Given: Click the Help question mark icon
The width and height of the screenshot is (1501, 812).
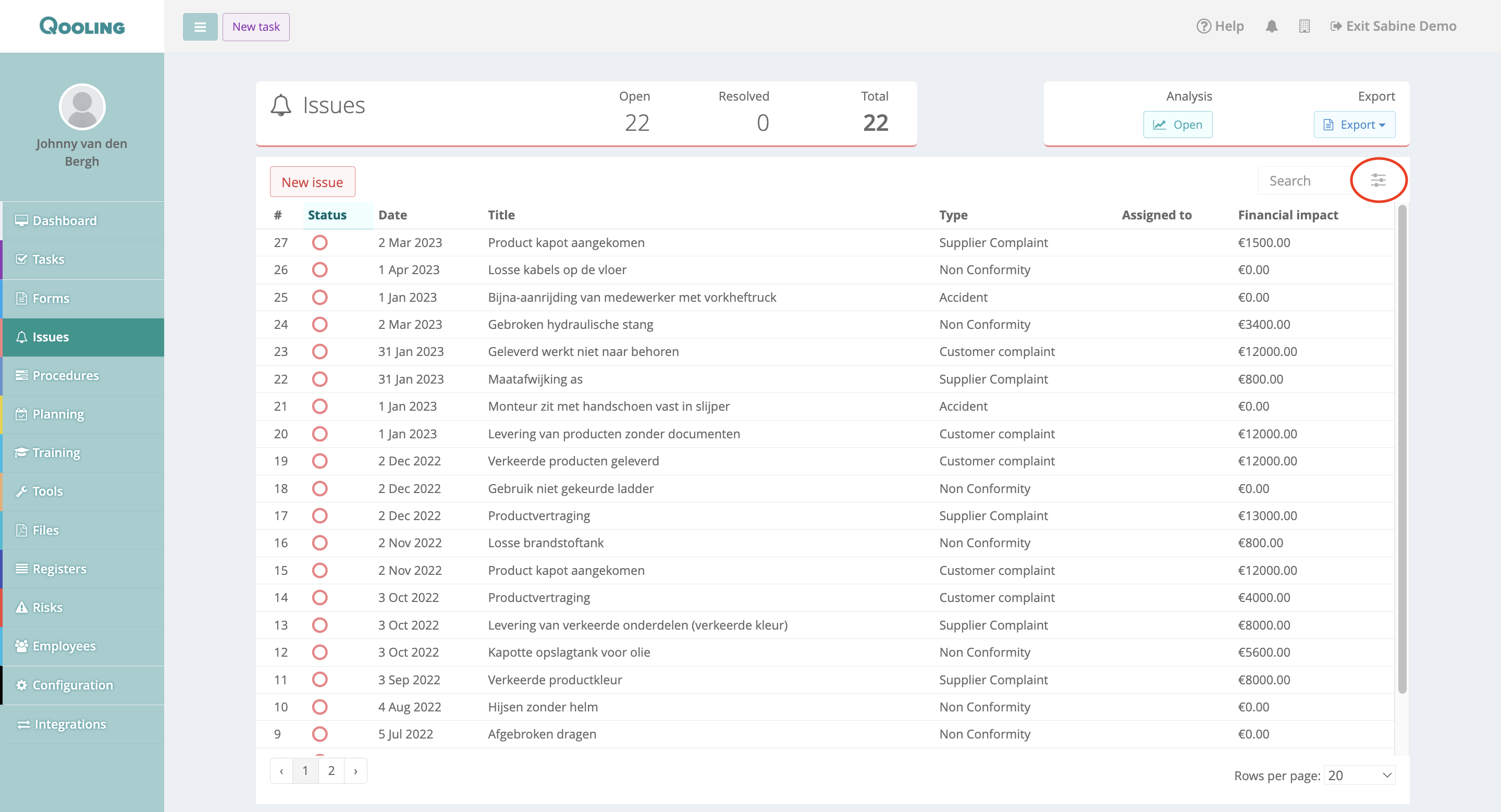Looking at the screenshot, I should click(1203, 26).
